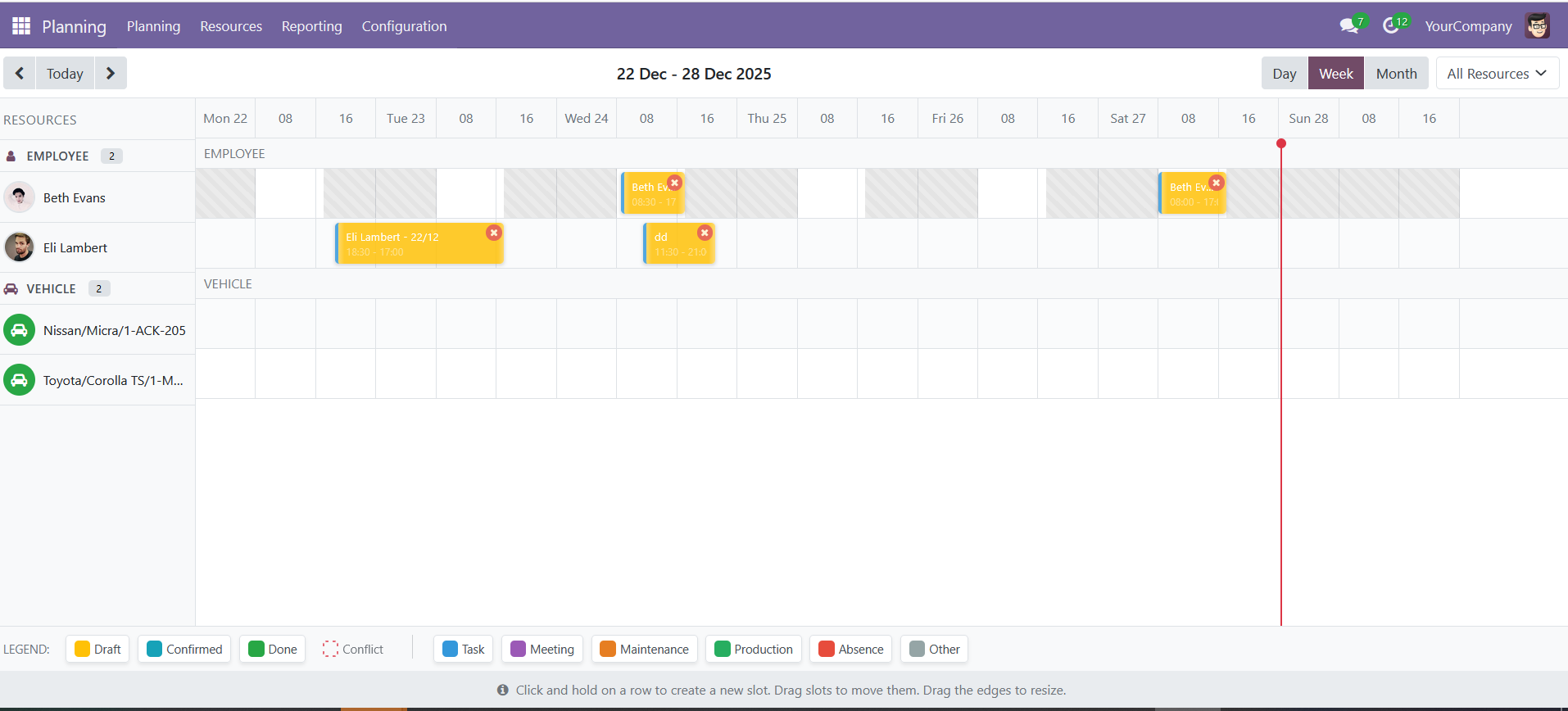Click the Production legend item
1568x711 pixels.
(754, 649)
